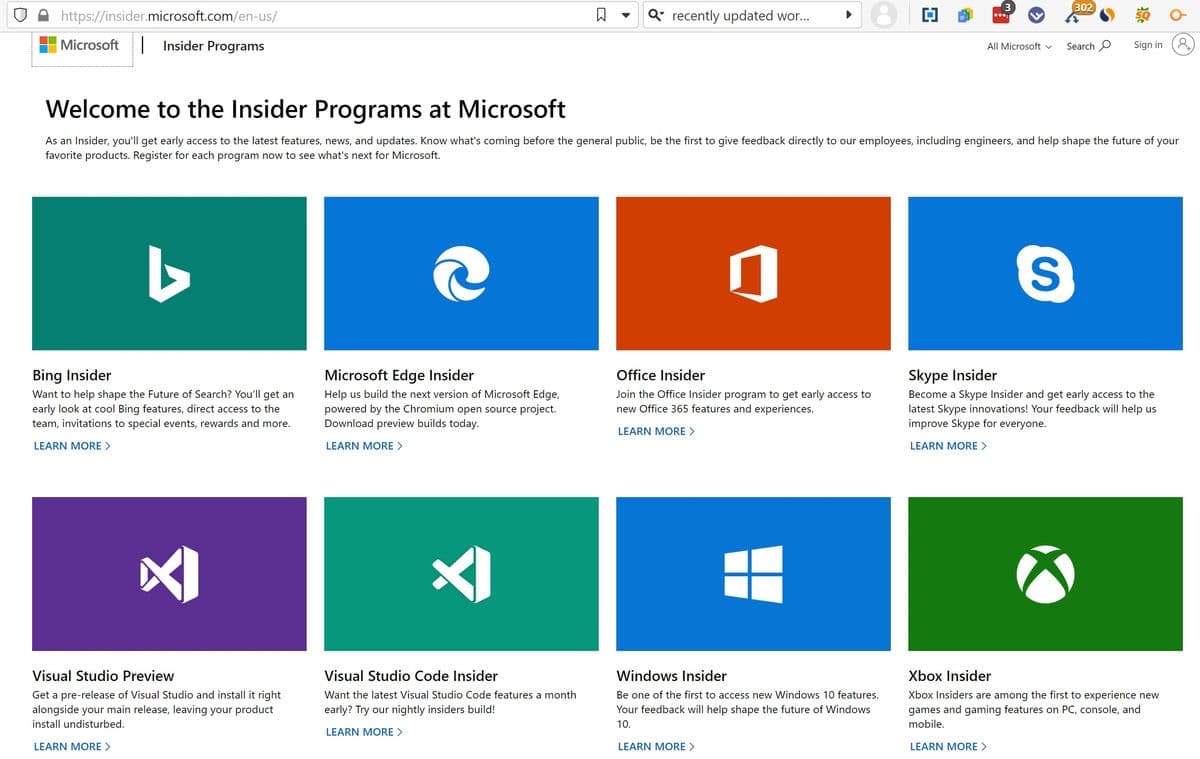Open the search engine magnifier dropdown
Image resolution: width=1200 pixels, height=759 pixels.
point(656,15)
